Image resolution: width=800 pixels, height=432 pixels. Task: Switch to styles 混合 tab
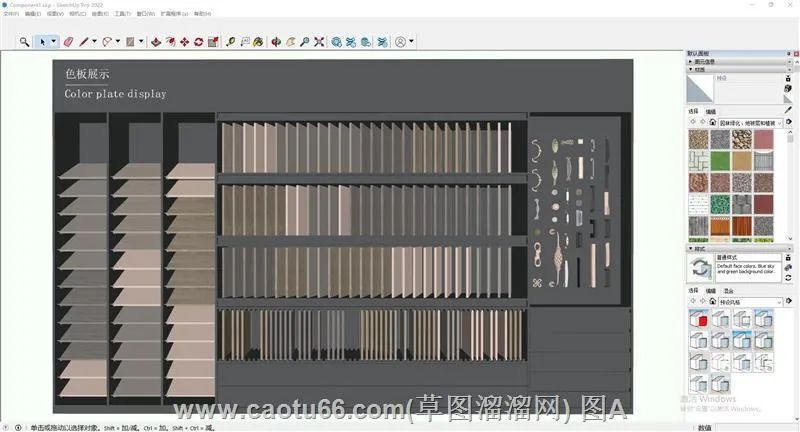(x=729, y=291)
